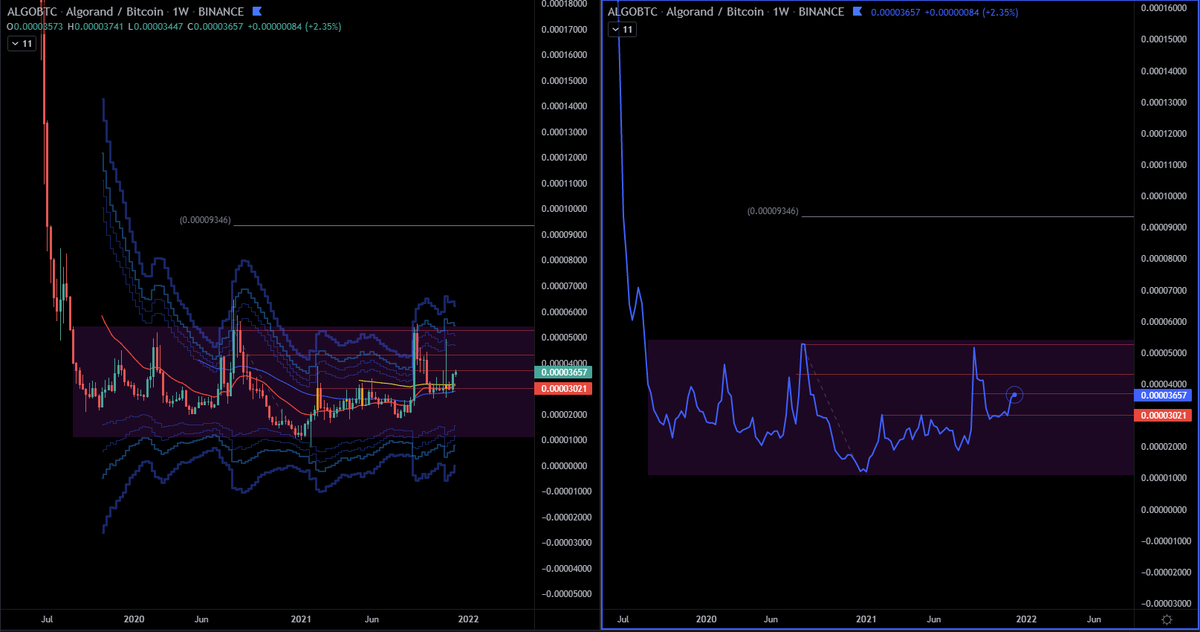Click the -0.00003000 price level on right axis
Screen dimensions: 1200x632
(x=1165, y=603)
